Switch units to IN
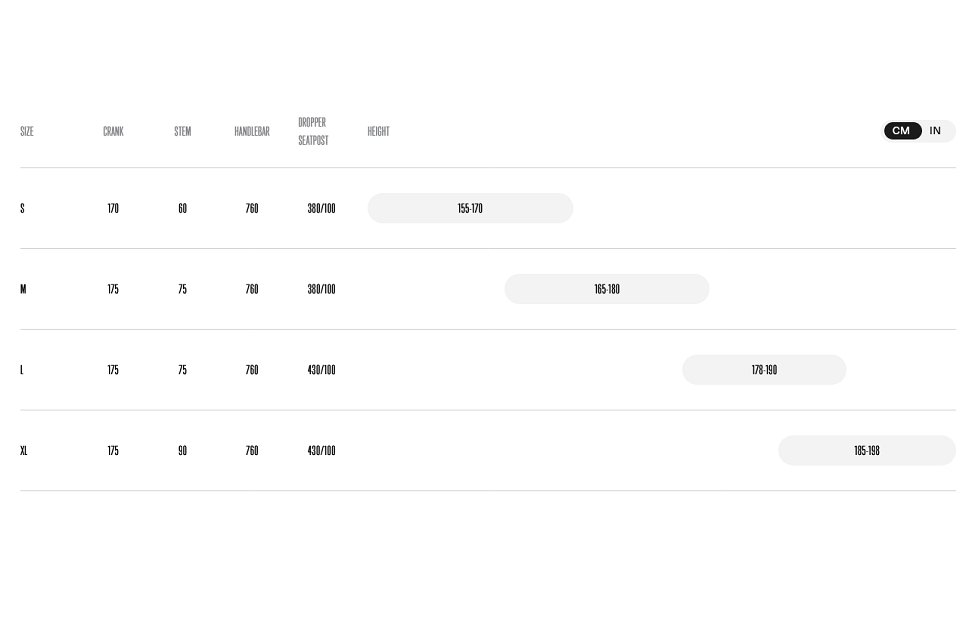Image resolution: width=972 pixels, height=640 pixels. coord(935,131)
